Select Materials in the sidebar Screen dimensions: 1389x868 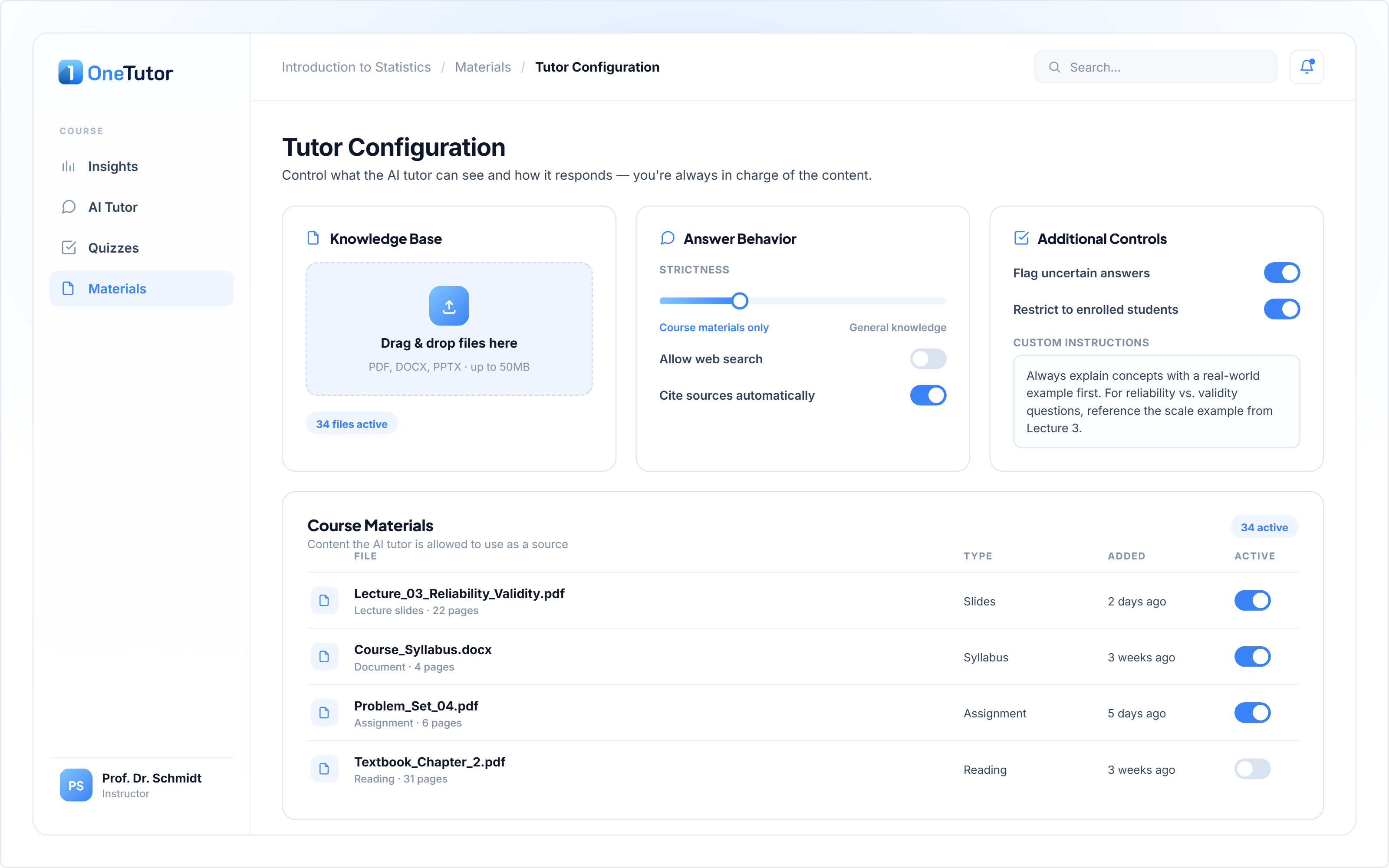(x=141, y=288)
